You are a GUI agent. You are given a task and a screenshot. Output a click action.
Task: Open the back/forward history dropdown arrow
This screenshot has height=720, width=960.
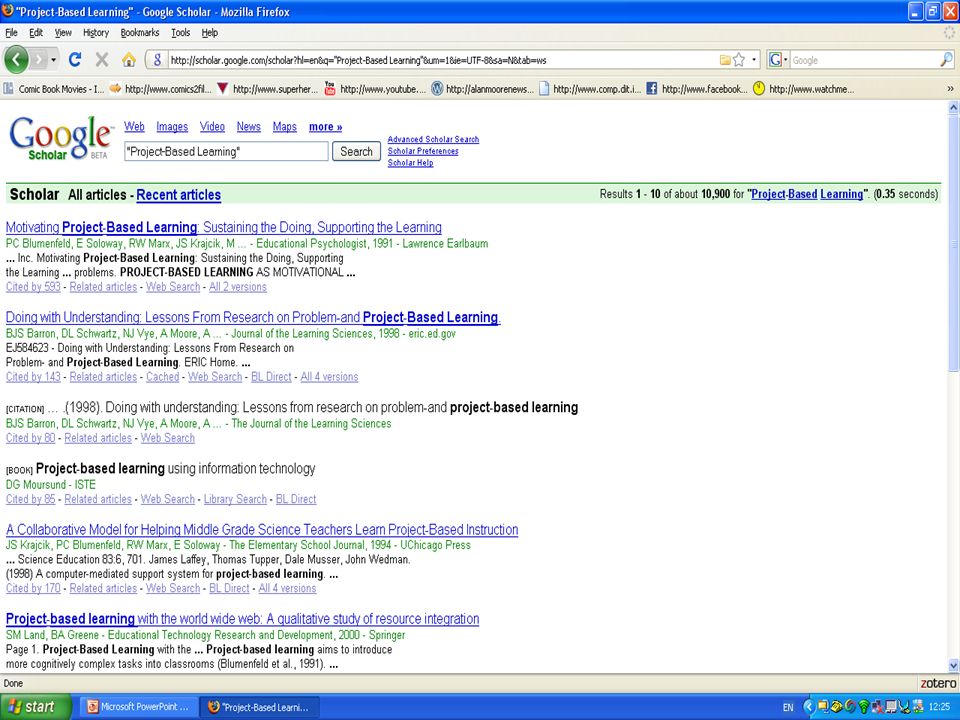click(x=53, y=60)
